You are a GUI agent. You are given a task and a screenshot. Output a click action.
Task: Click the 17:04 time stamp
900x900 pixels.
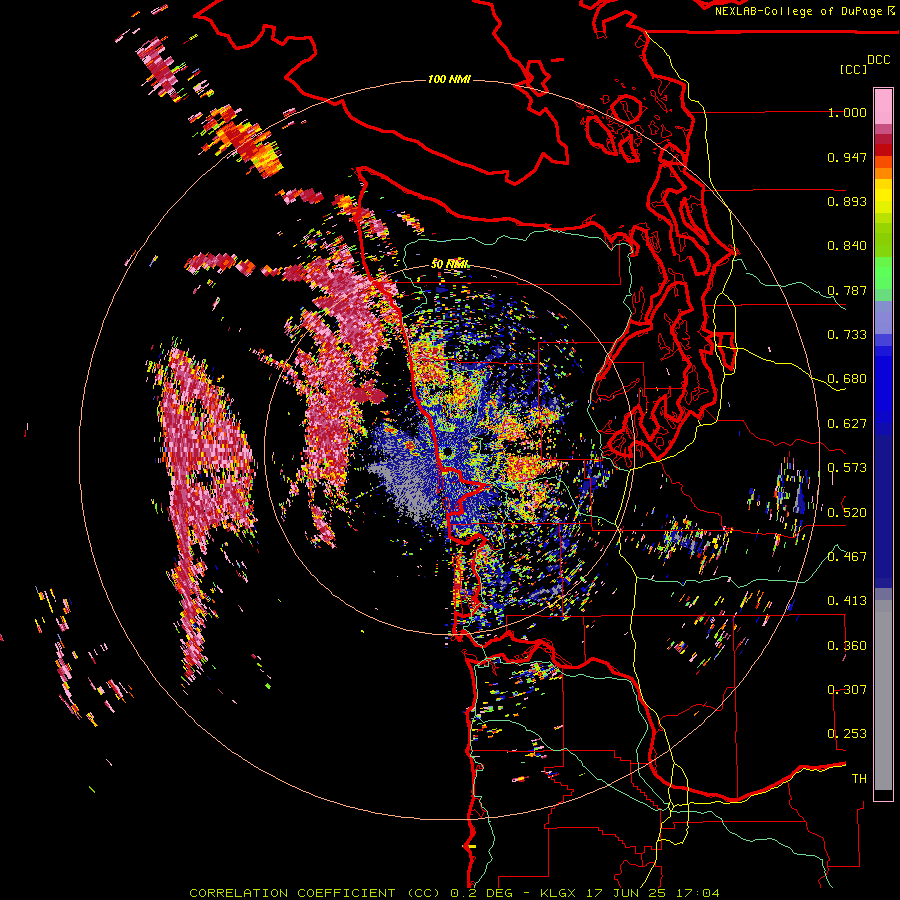pos(697,893)
